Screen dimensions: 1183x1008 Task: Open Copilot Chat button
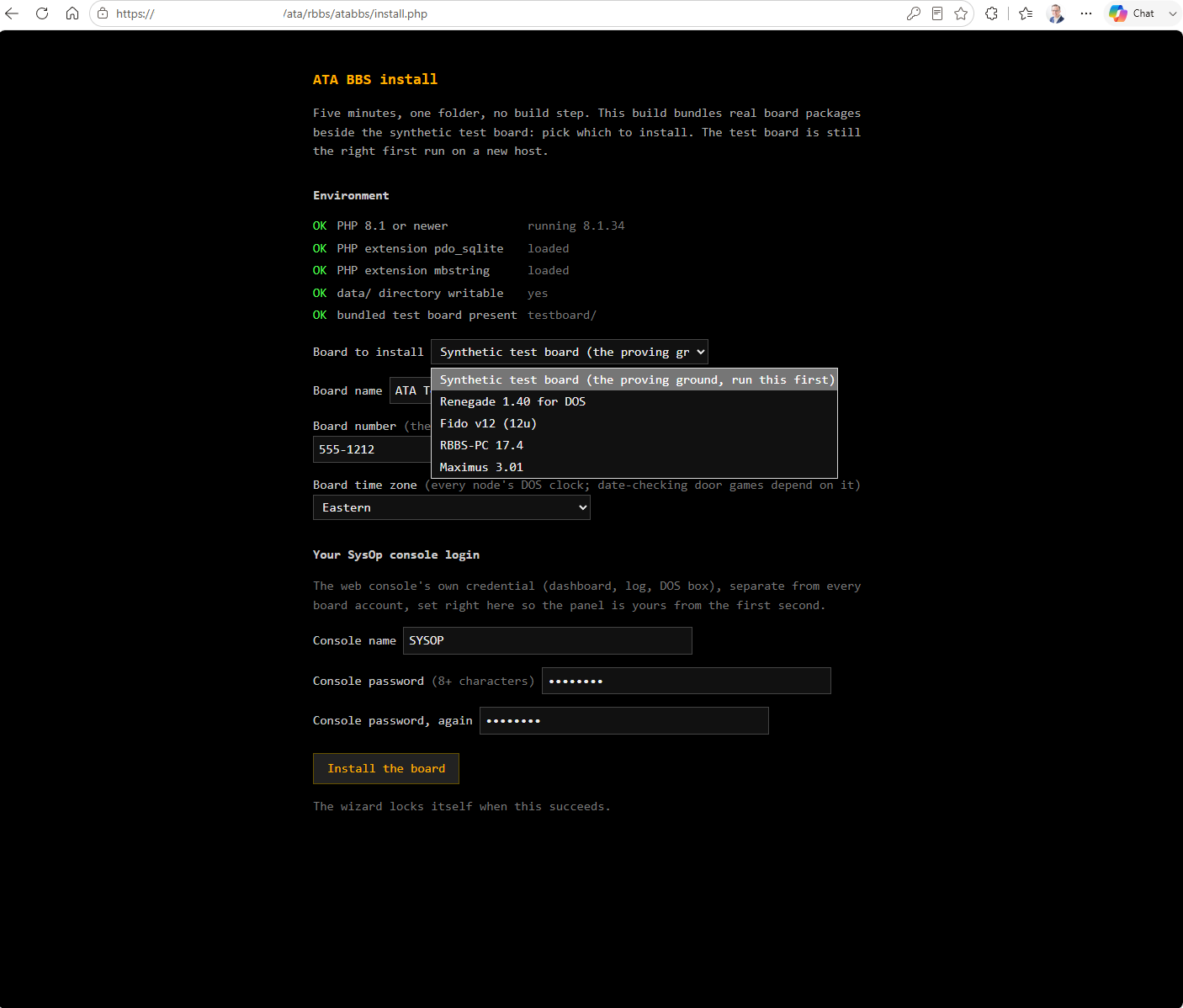[x=1132, y=13]
